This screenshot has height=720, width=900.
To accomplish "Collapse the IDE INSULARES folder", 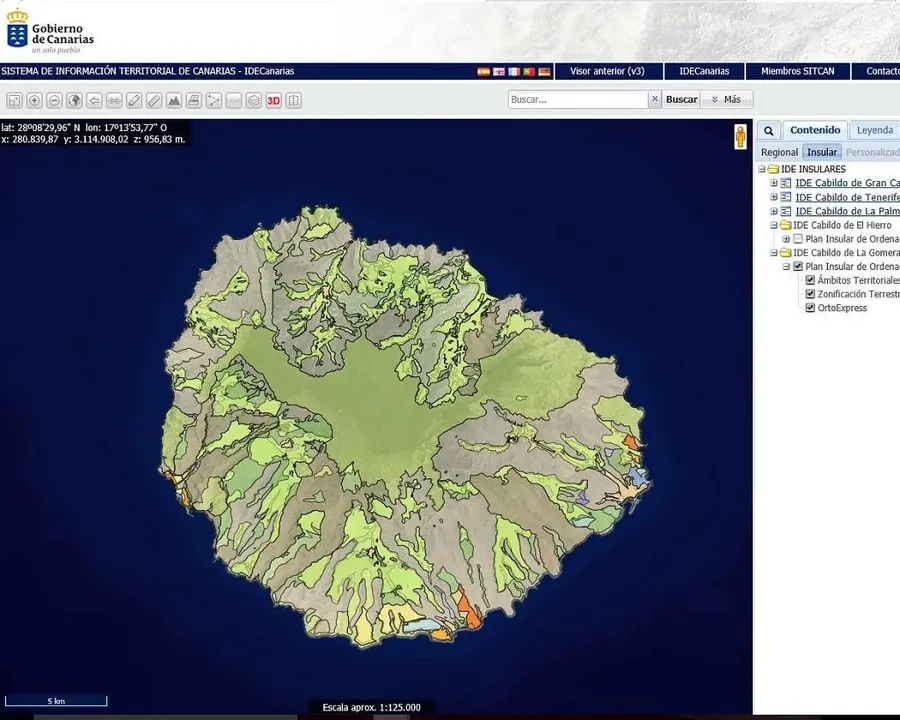I will coord(762,169).
